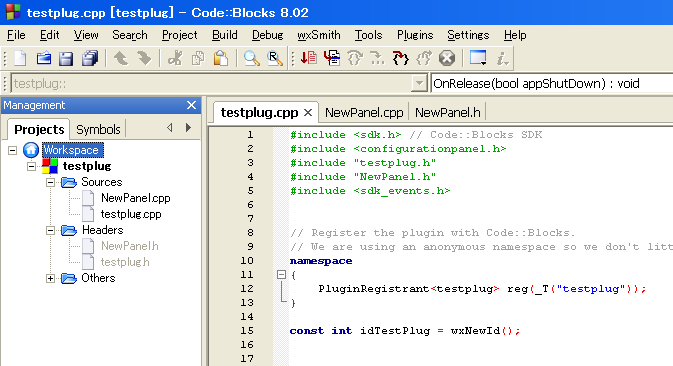The image size is (673, 366).
Task: Click the Replace toolbar icon
Action: click(x=275, y=58)
